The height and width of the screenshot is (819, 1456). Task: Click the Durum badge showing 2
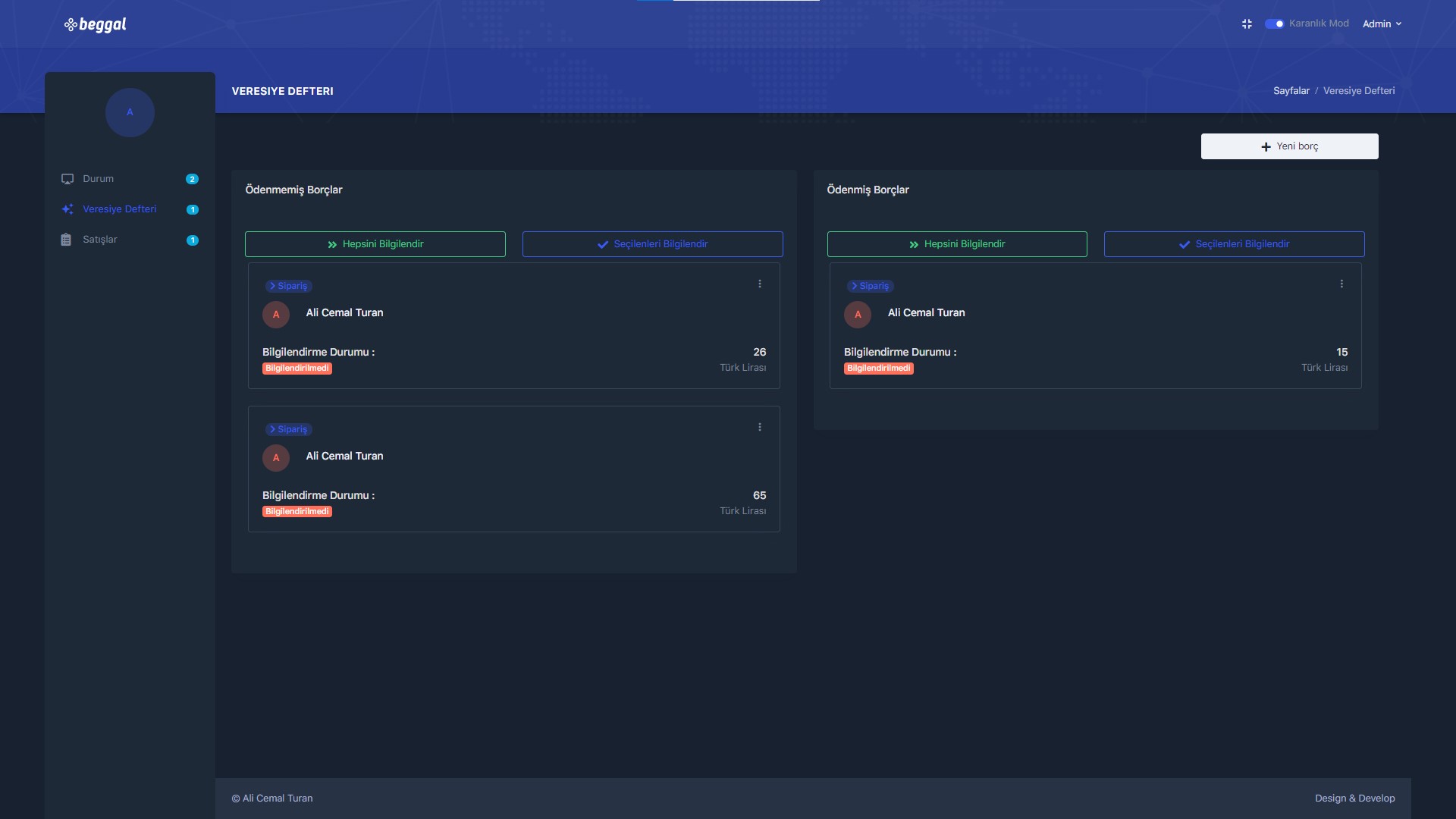192,179
